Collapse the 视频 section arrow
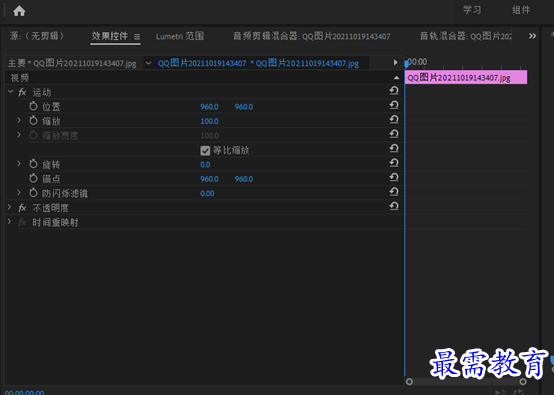Screen dimensions: 554x395 point(396,78)
